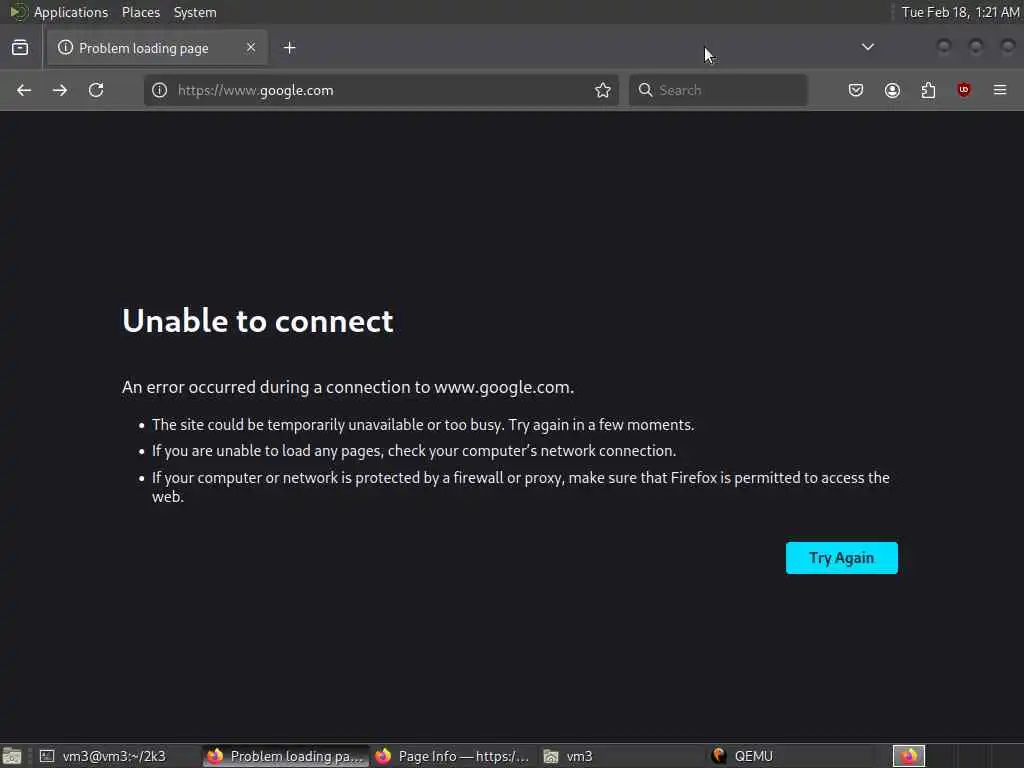Switch to Page Info taskbar window

click(x=453, y=756)
